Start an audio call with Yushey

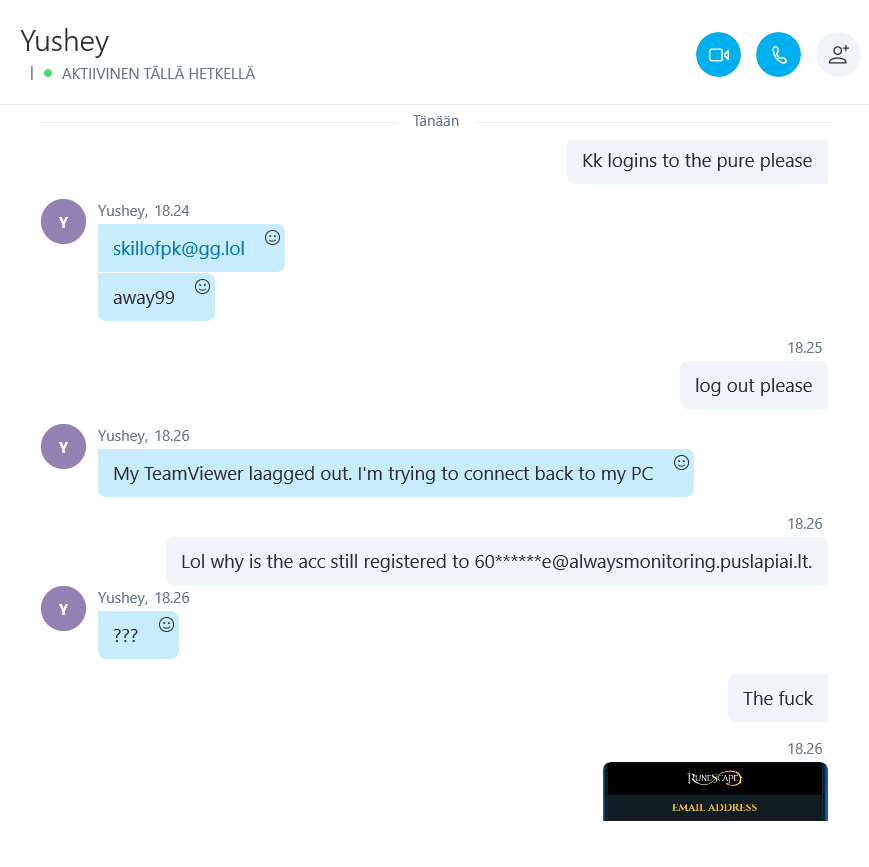click(x=778, y=54)
